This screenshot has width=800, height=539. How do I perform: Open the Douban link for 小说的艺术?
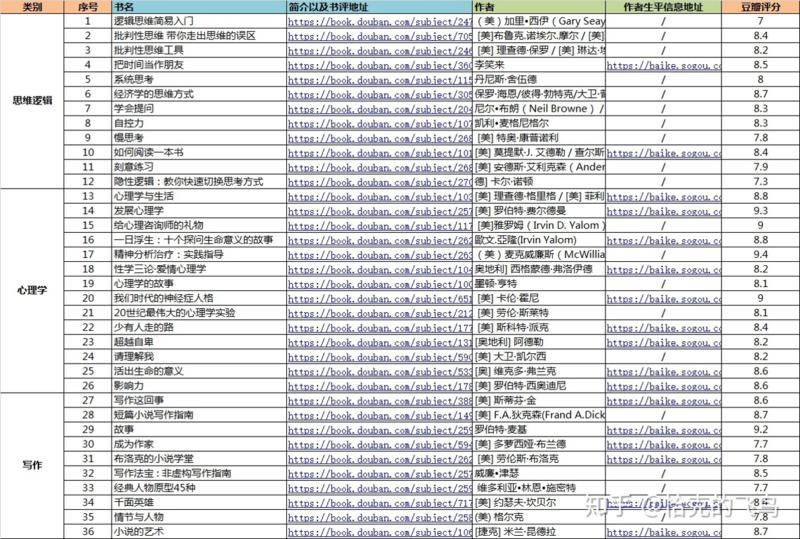click(x=380, y=532)
